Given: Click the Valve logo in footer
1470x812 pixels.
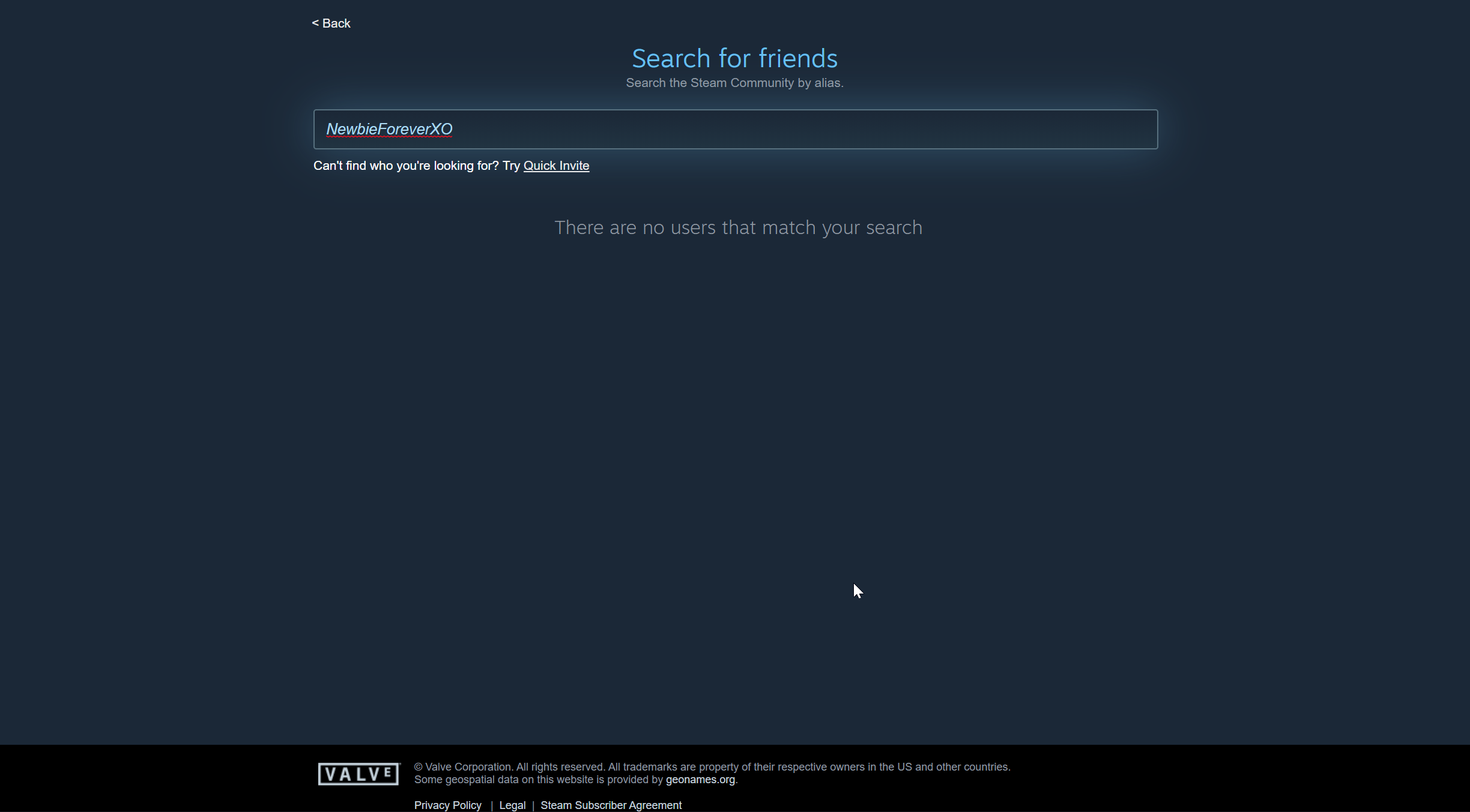Looking at the screenshot, I should click(358, 774).
